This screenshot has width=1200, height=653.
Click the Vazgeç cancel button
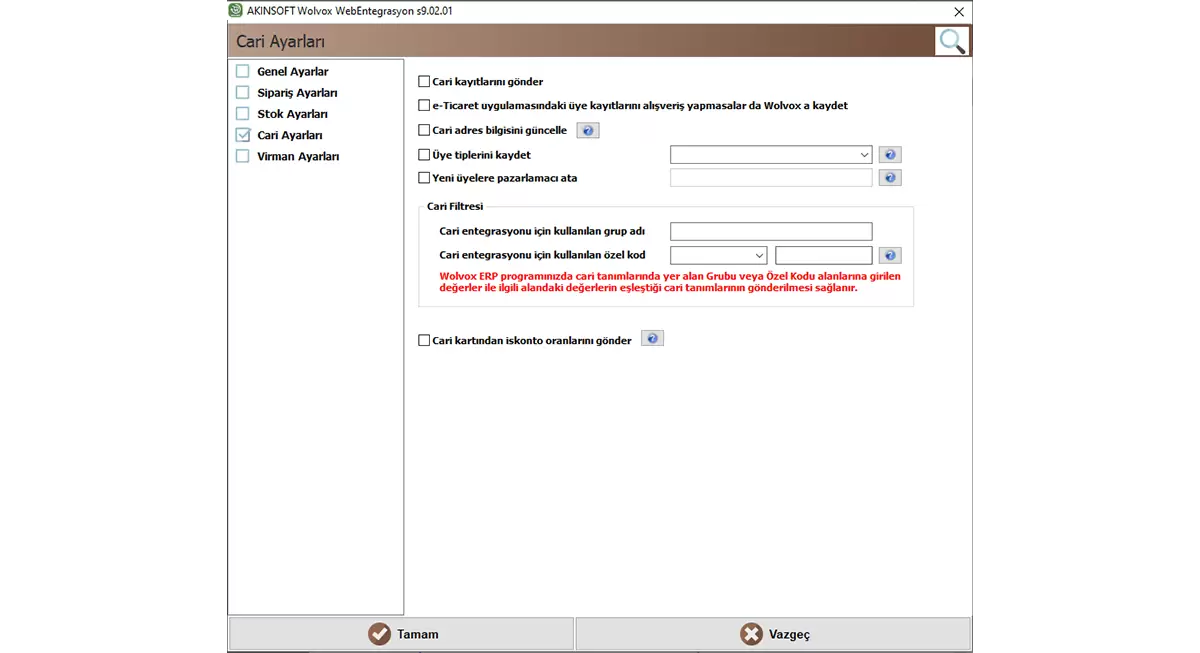tap(773, 634)
